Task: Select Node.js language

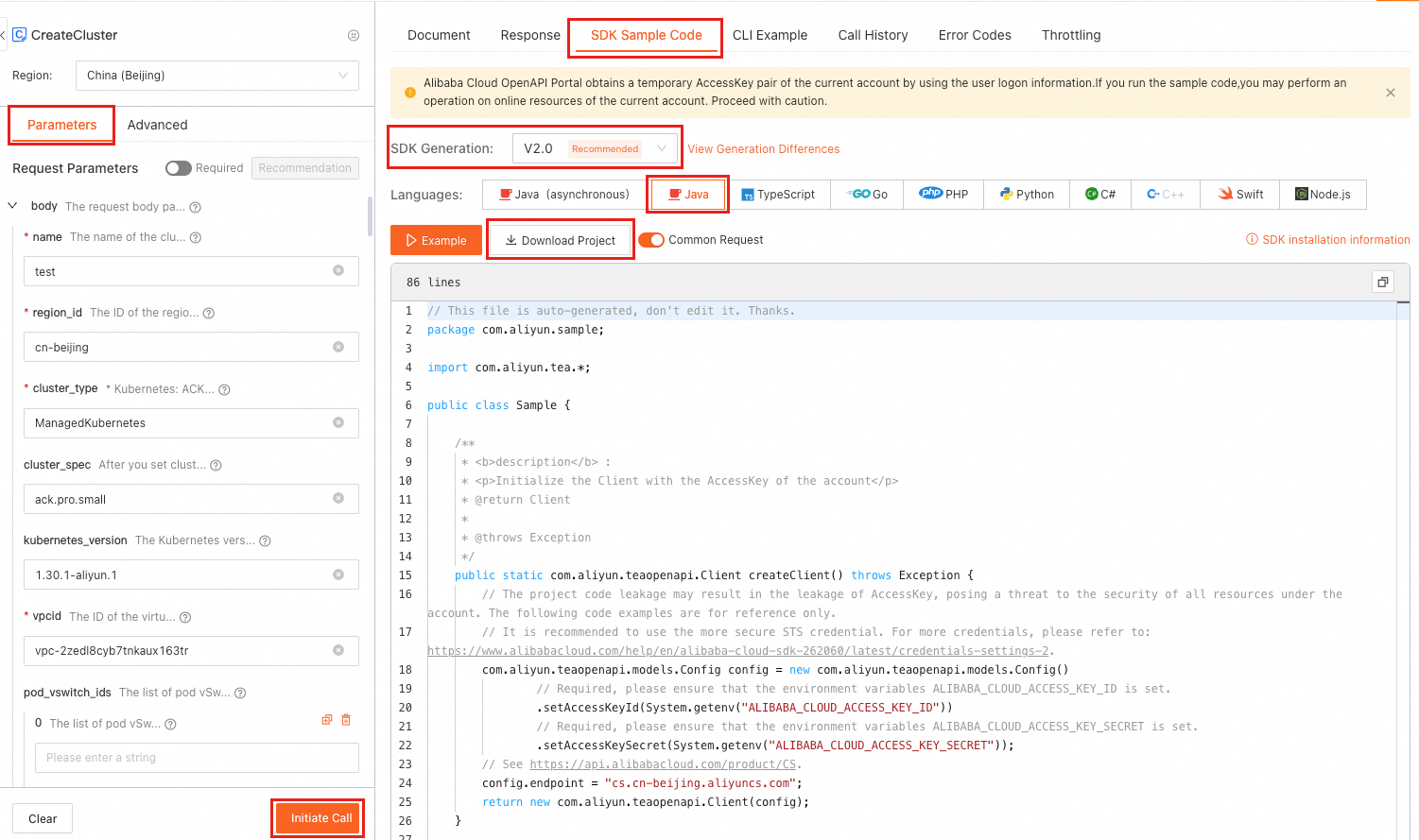Action: pos(1323,195)
